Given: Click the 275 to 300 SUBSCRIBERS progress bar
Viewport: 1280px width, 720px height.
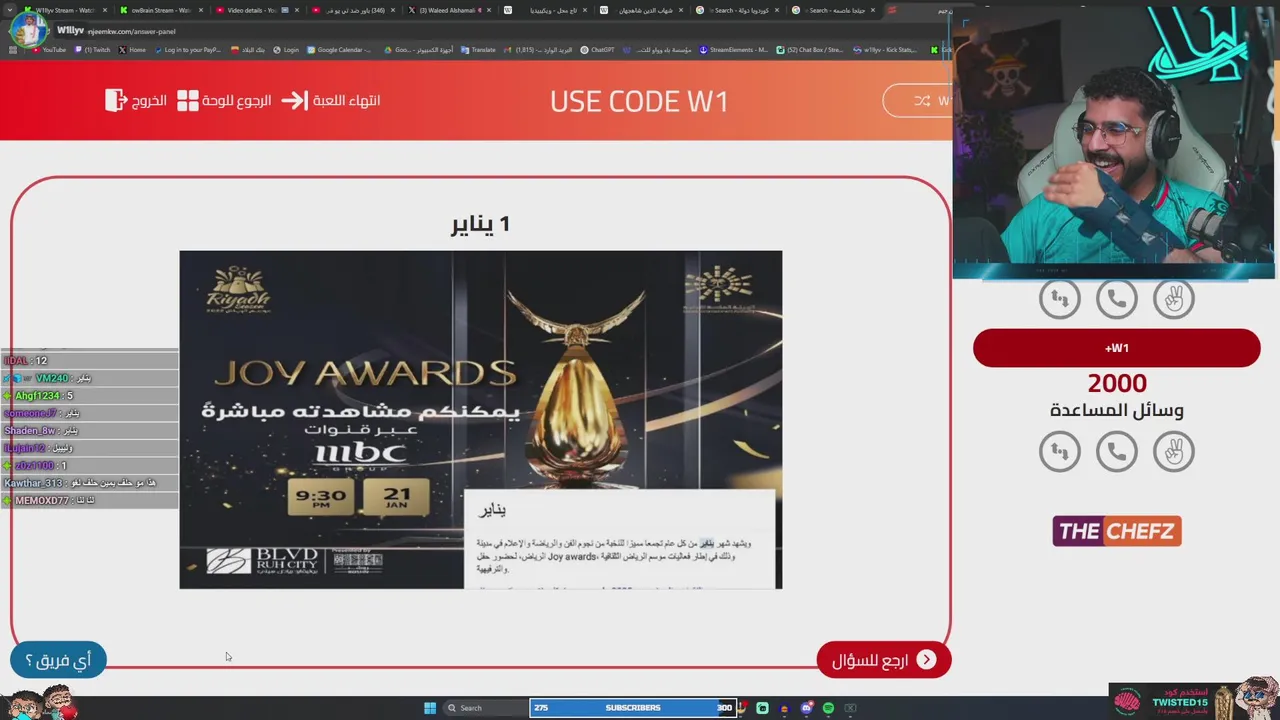Looking at the screenshot, I should 633,708.
